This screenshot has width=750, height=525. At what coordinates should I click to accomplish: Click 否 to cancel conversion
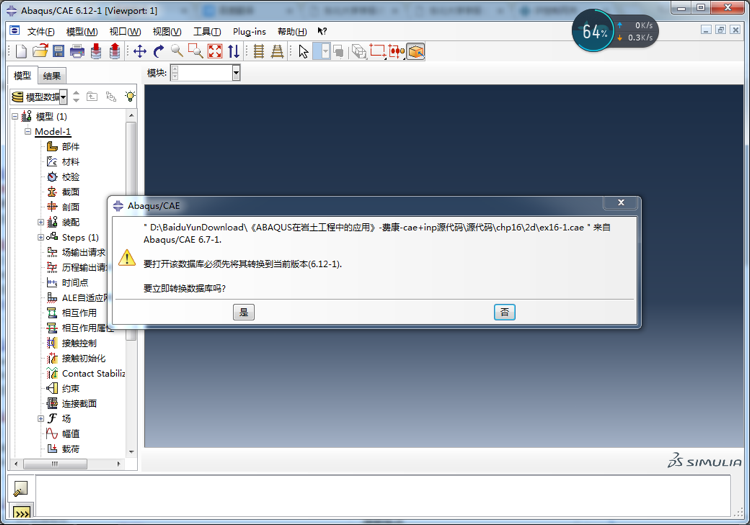504,312
